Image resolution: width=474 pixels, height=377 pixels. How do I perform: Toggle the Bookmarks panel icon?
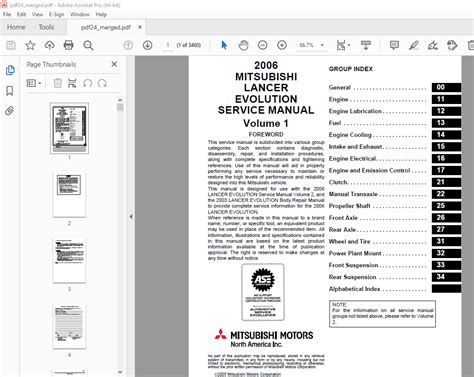click(10, 91)
